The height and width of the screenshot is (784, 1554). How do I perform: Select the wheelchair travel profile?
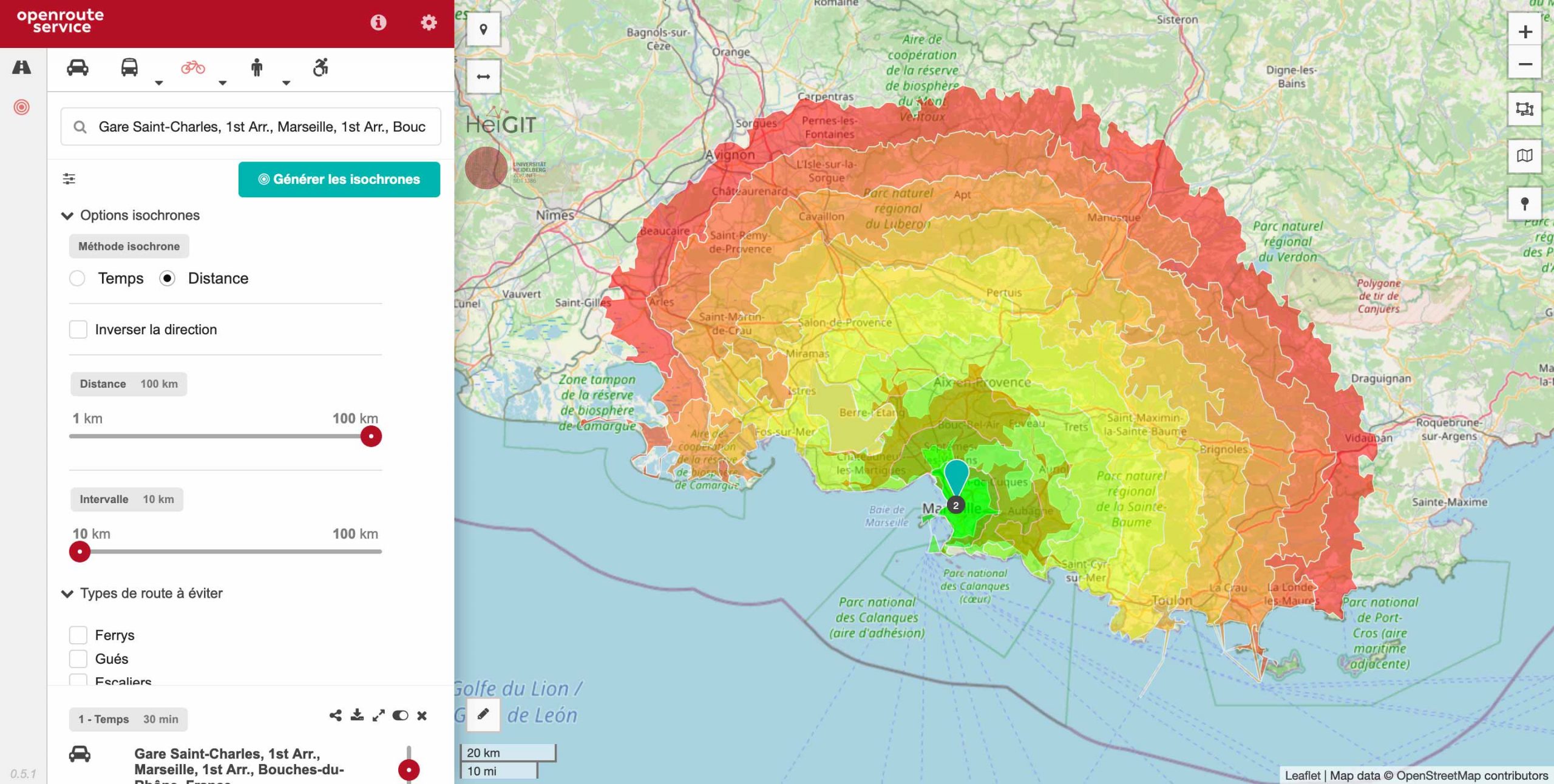(321, 67)
